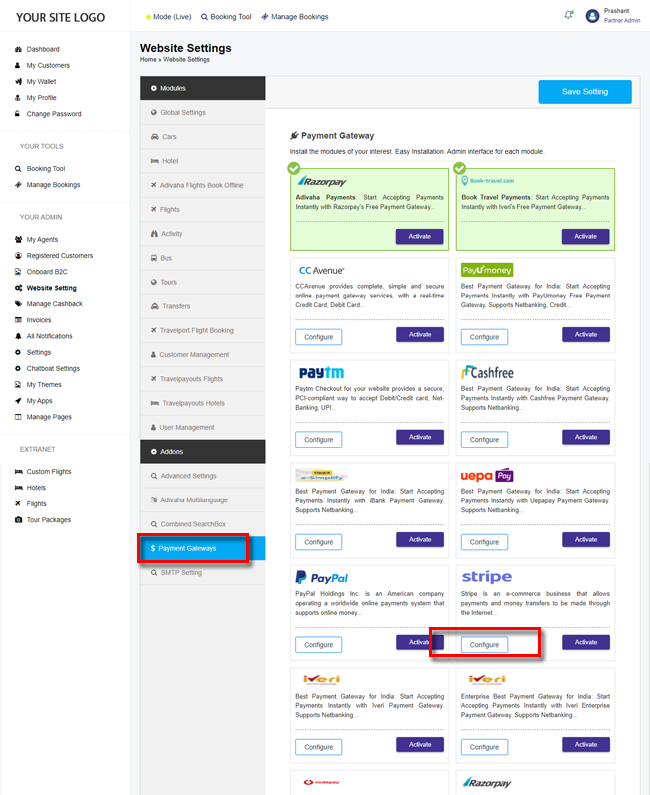The height and width of the screenshot is (795, 650).
Task: Activate the Razorpay Adivaha Payments gateway
Action: 419,236
